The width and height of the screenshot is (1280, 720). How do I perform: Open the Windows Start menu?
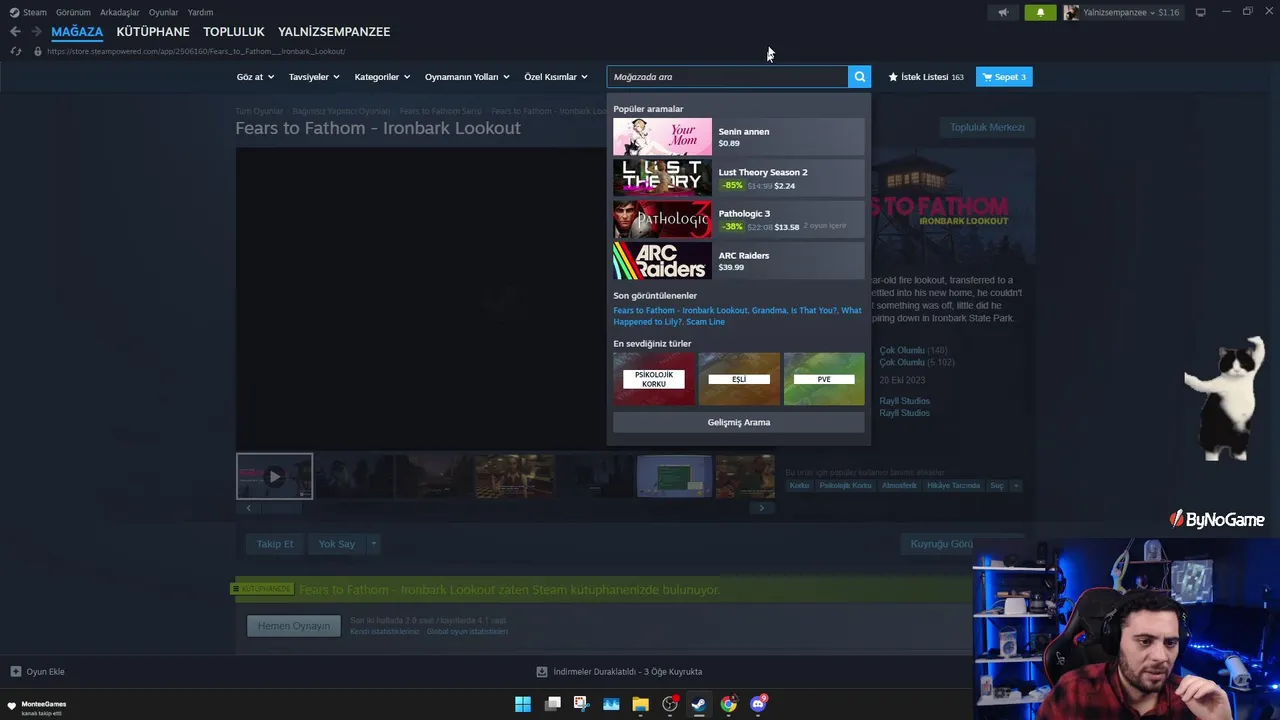522,704
